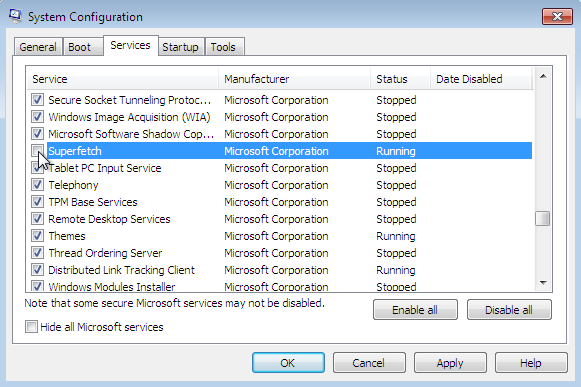
Task: Uncheck Remote Desktop Services checkbox
Action: [x=37, y=219]
